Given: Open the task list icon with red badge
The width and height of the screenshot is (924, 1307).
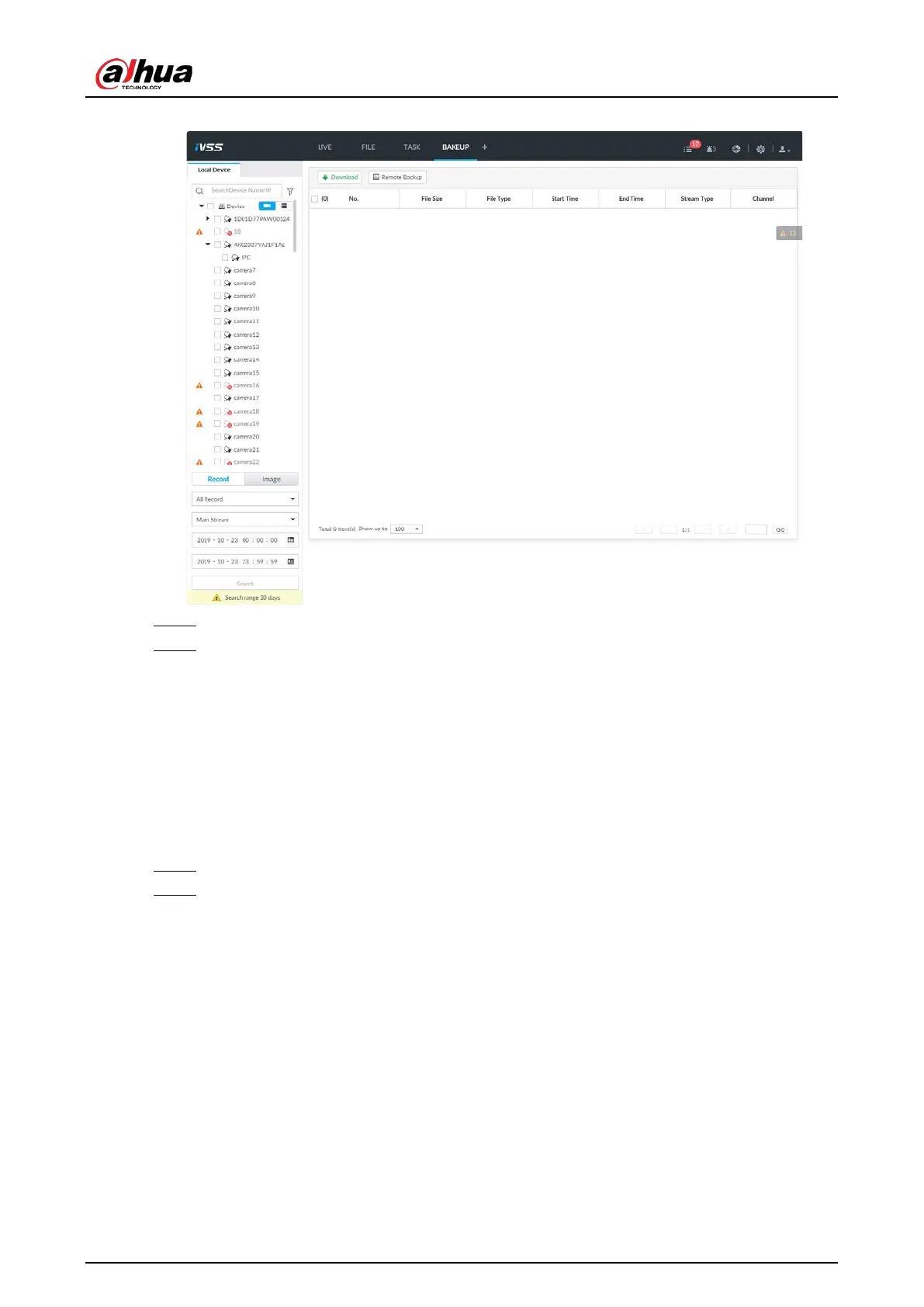Looking at the screenshot, I should 689,147.
